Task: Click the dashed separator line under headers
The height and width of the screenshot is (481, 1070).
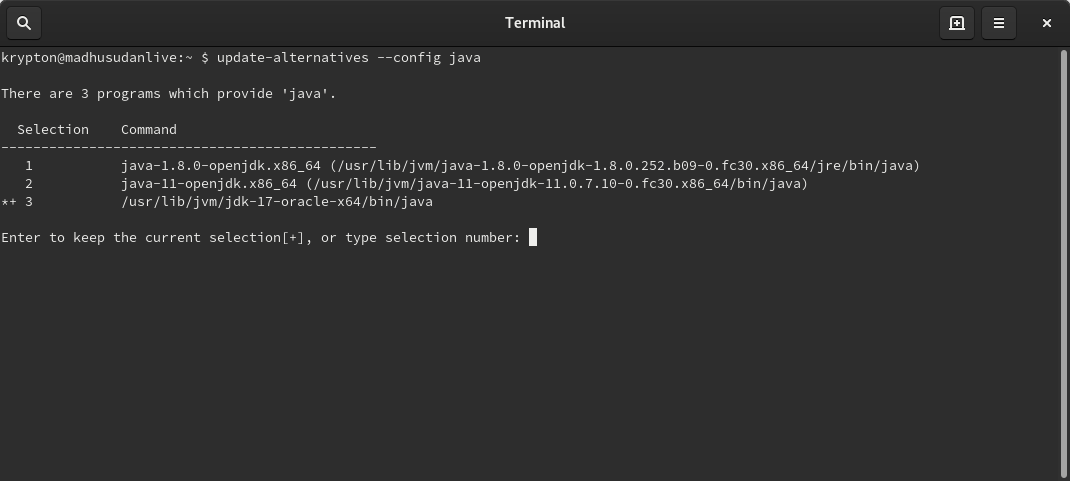Action: click(189, 147)
